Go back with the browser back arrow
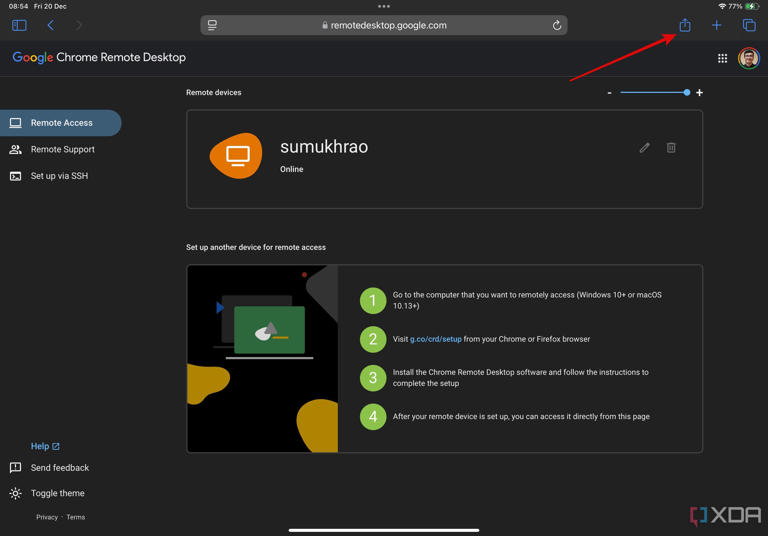Image resolution: width=768 pixels, height=536 pixels. (x=50, y=25)
